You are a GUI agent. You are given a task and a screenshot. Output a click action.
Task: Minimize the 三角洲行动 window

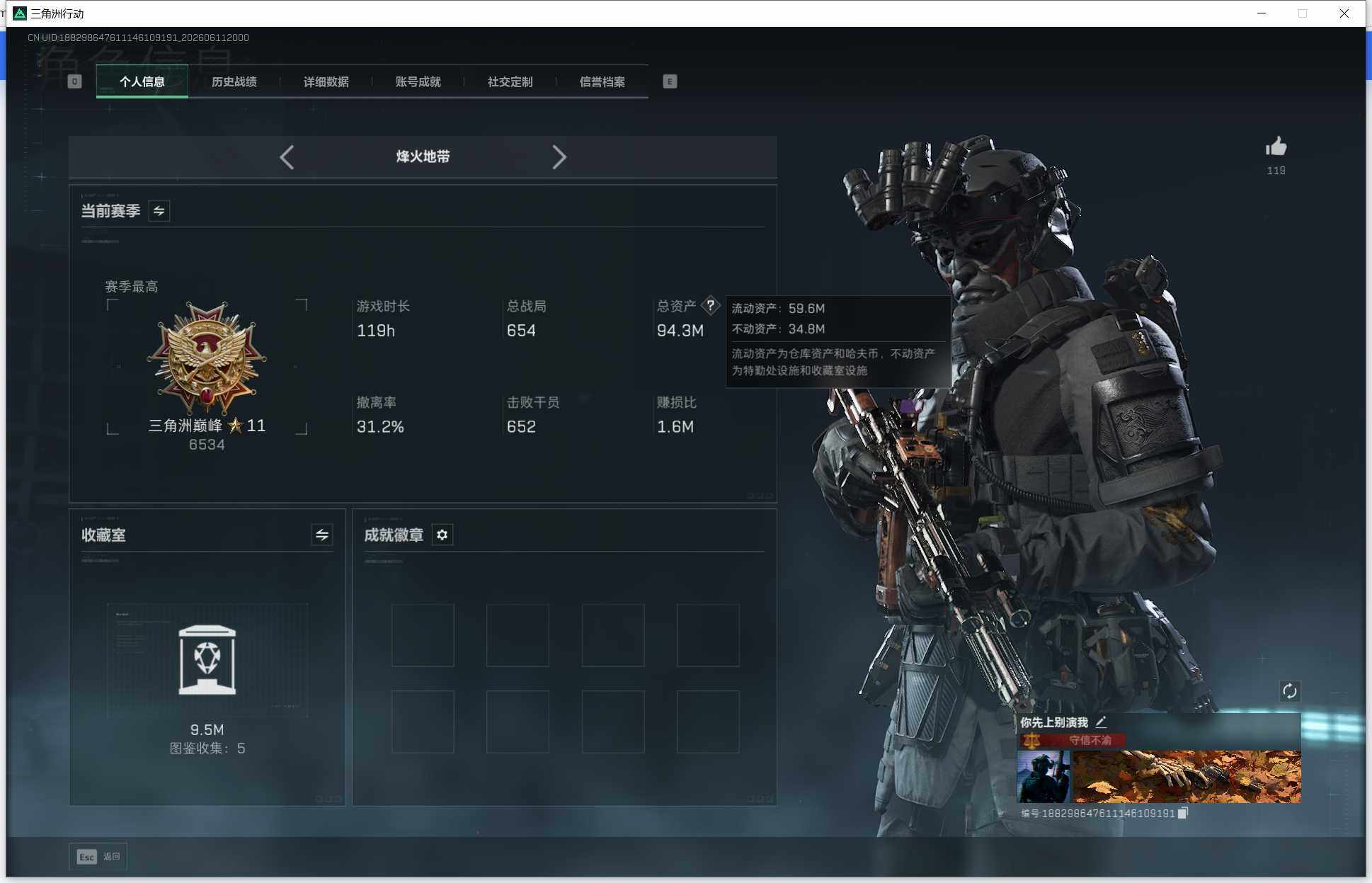coord(1262,13)
